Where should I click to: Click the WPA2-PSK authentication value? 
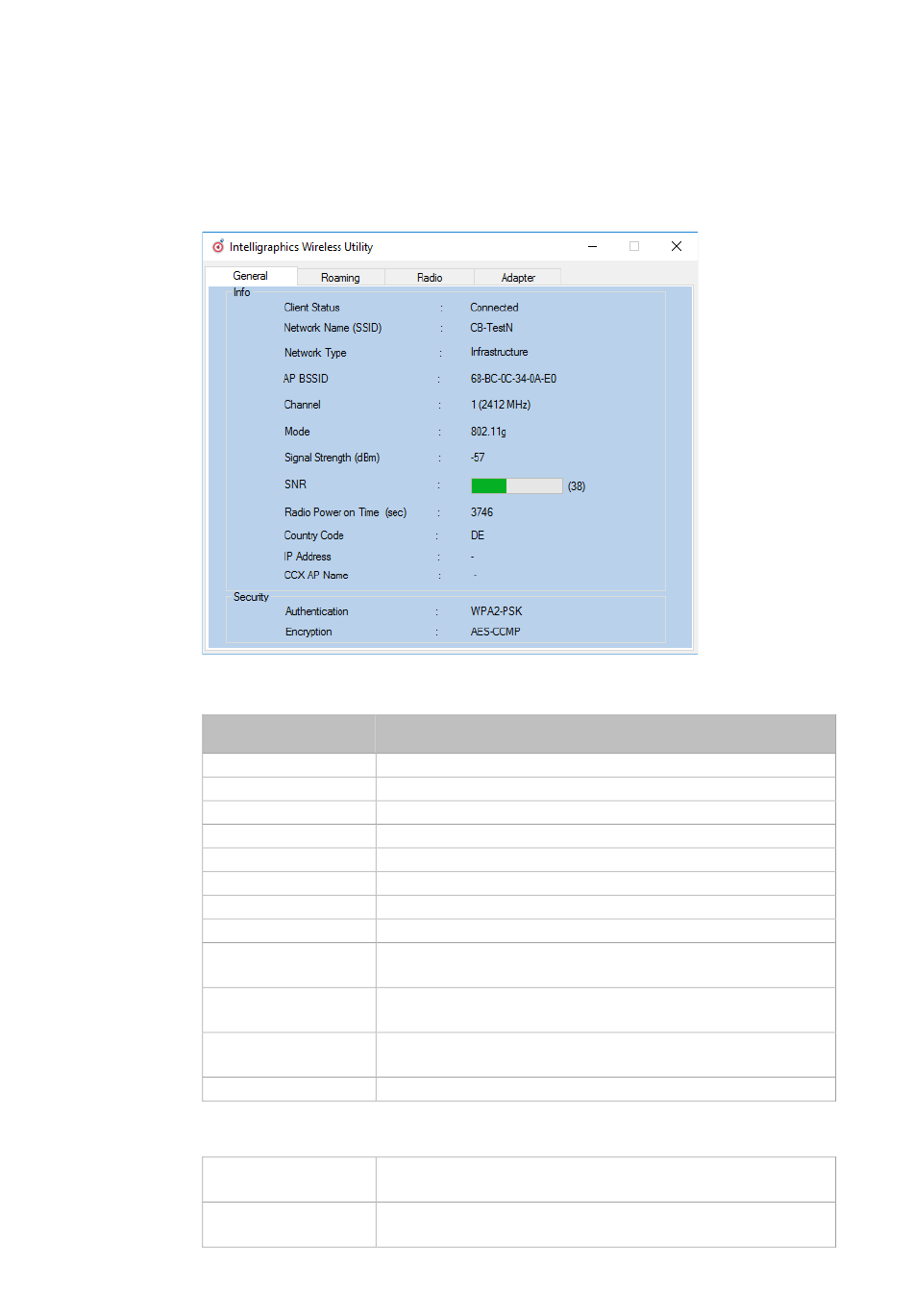click(496, 611)
